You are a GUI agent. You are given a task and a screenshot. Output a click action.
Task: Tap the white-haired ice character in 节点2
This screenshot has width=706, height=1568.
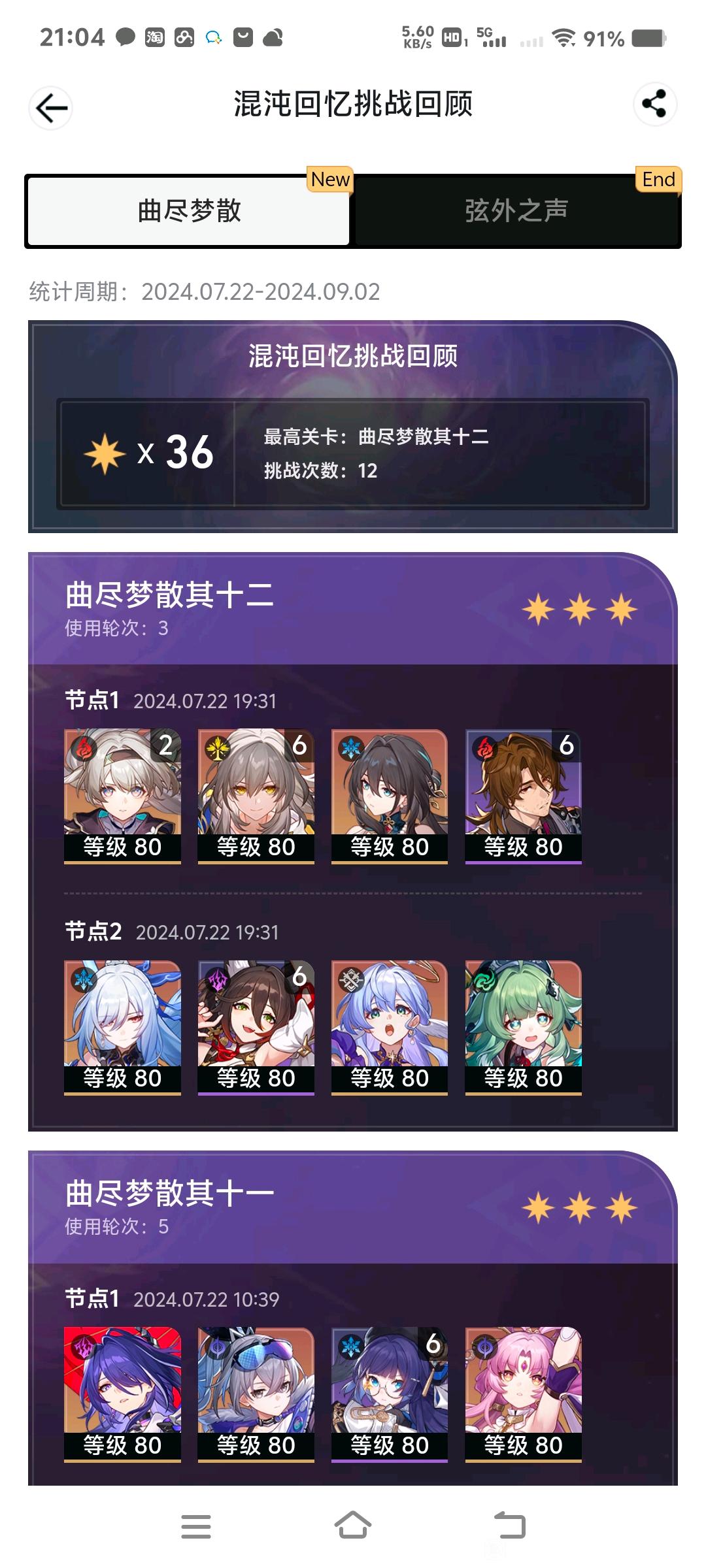click(x=122, y=1028)
